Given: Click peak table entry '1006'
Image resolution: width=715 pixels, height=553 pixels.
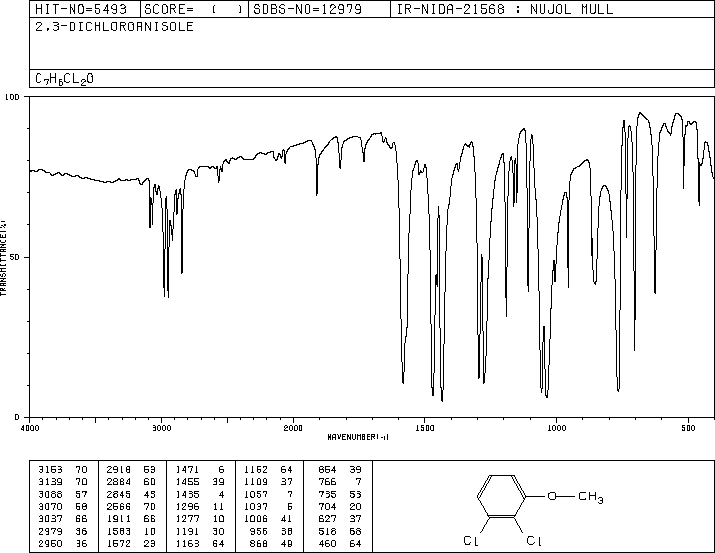Looking at the screenshot, I should [256, 519].
